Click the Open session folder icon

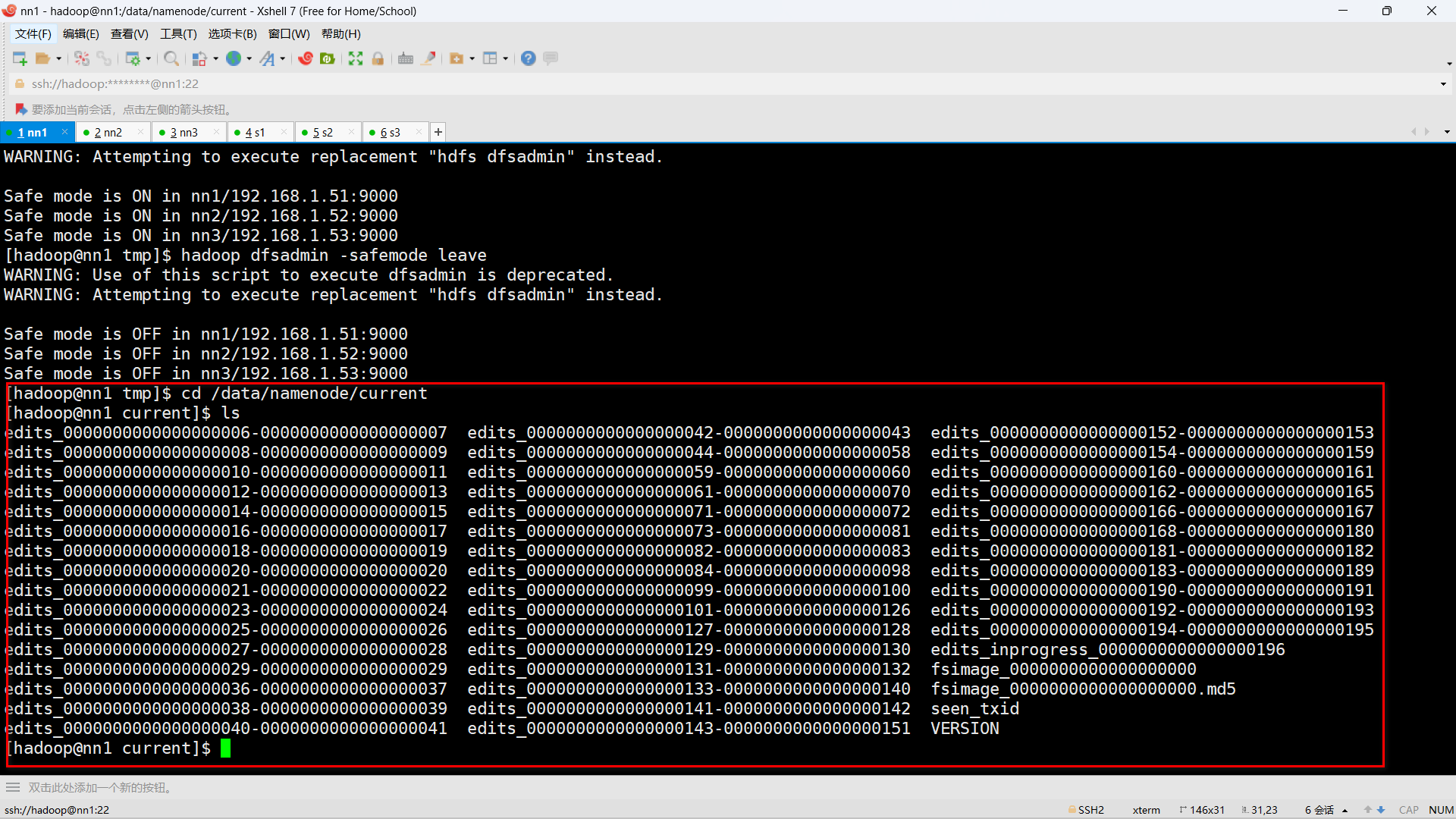pos(42,58)
